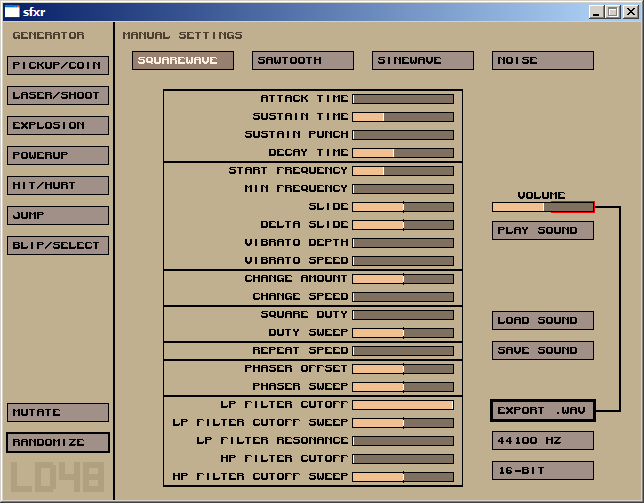This screenshot has width=644, height=503.
Task: Generate a Jump sound
Action: (58, 216)
